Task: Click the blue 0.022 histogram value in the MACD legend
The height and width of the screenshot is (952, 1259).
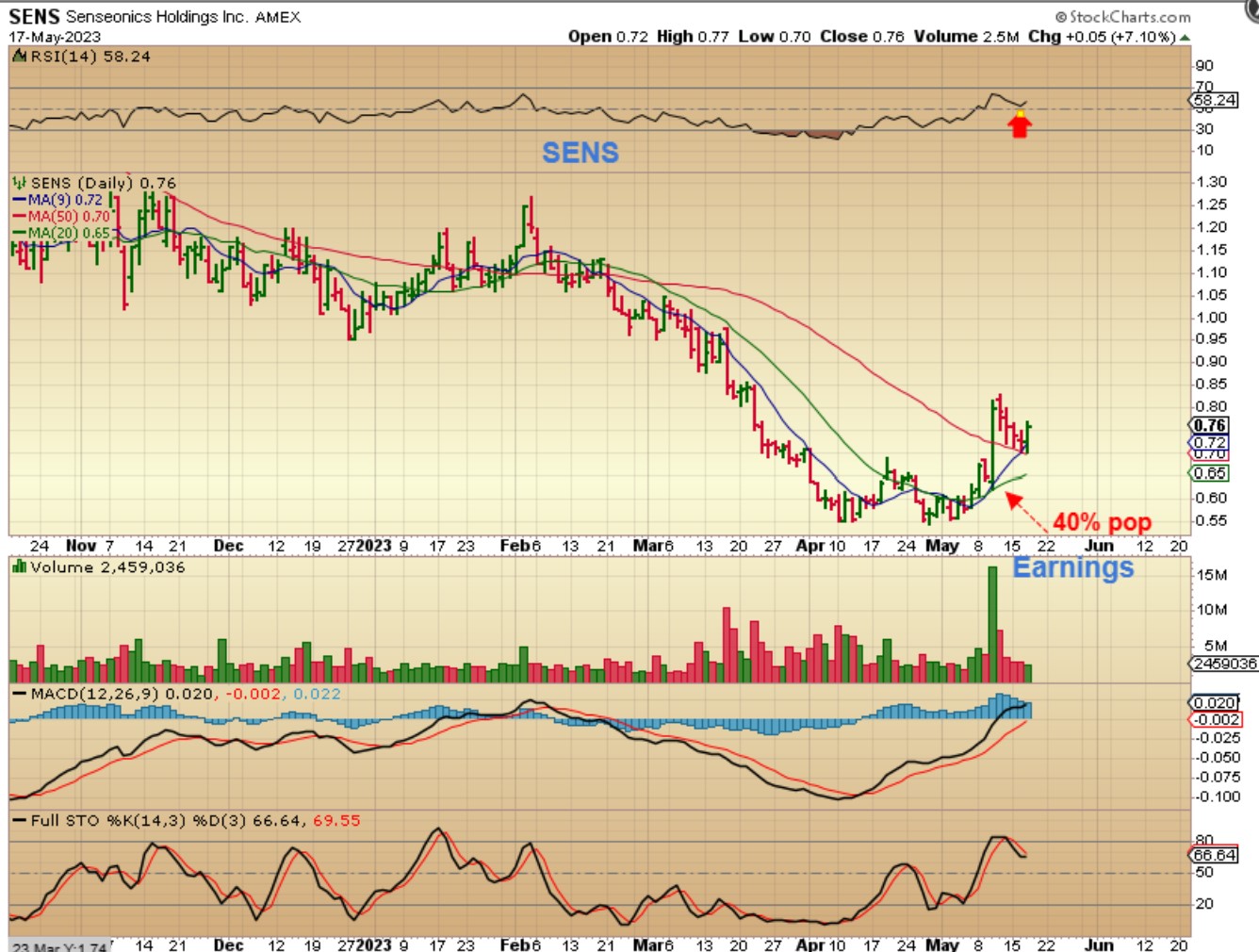Action: click(x=317, y=694)
